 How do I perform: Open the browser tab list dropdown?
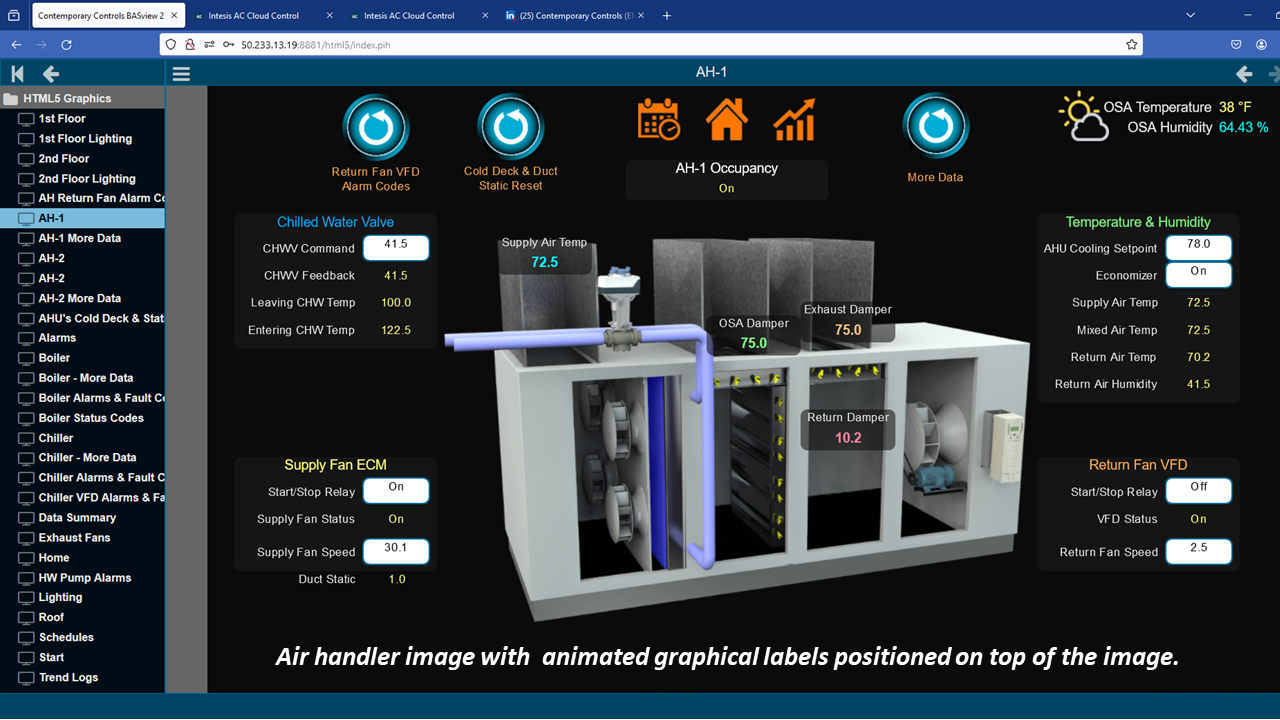click(1190, 16)
